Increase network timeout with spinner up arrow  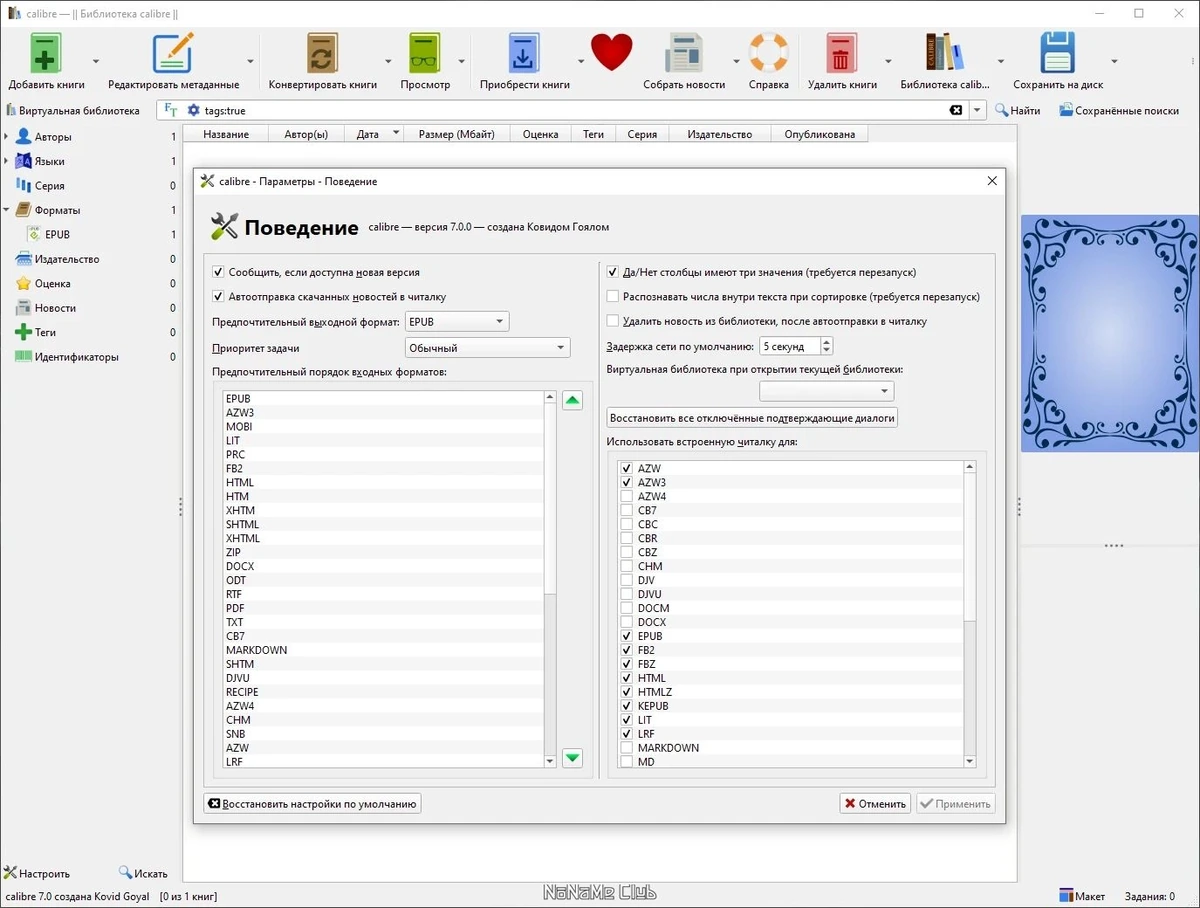click(x=826, y=342)
